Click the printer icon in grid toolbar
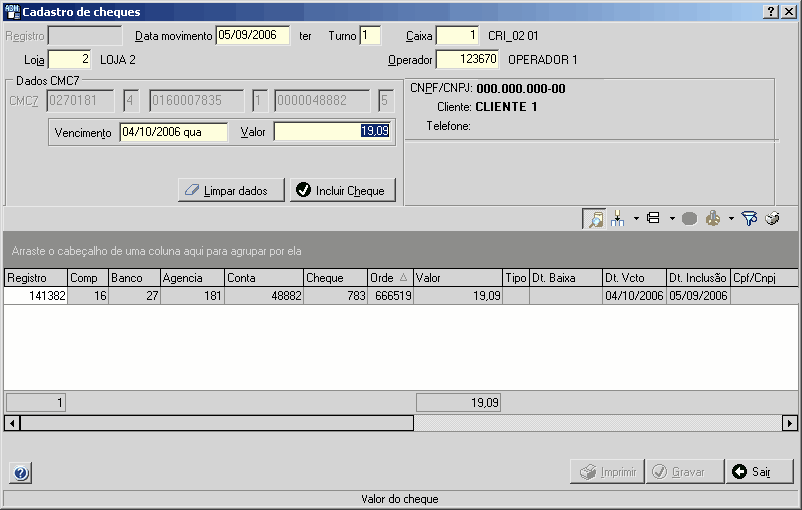Screen dimensions: 802x510 (772, 219)
